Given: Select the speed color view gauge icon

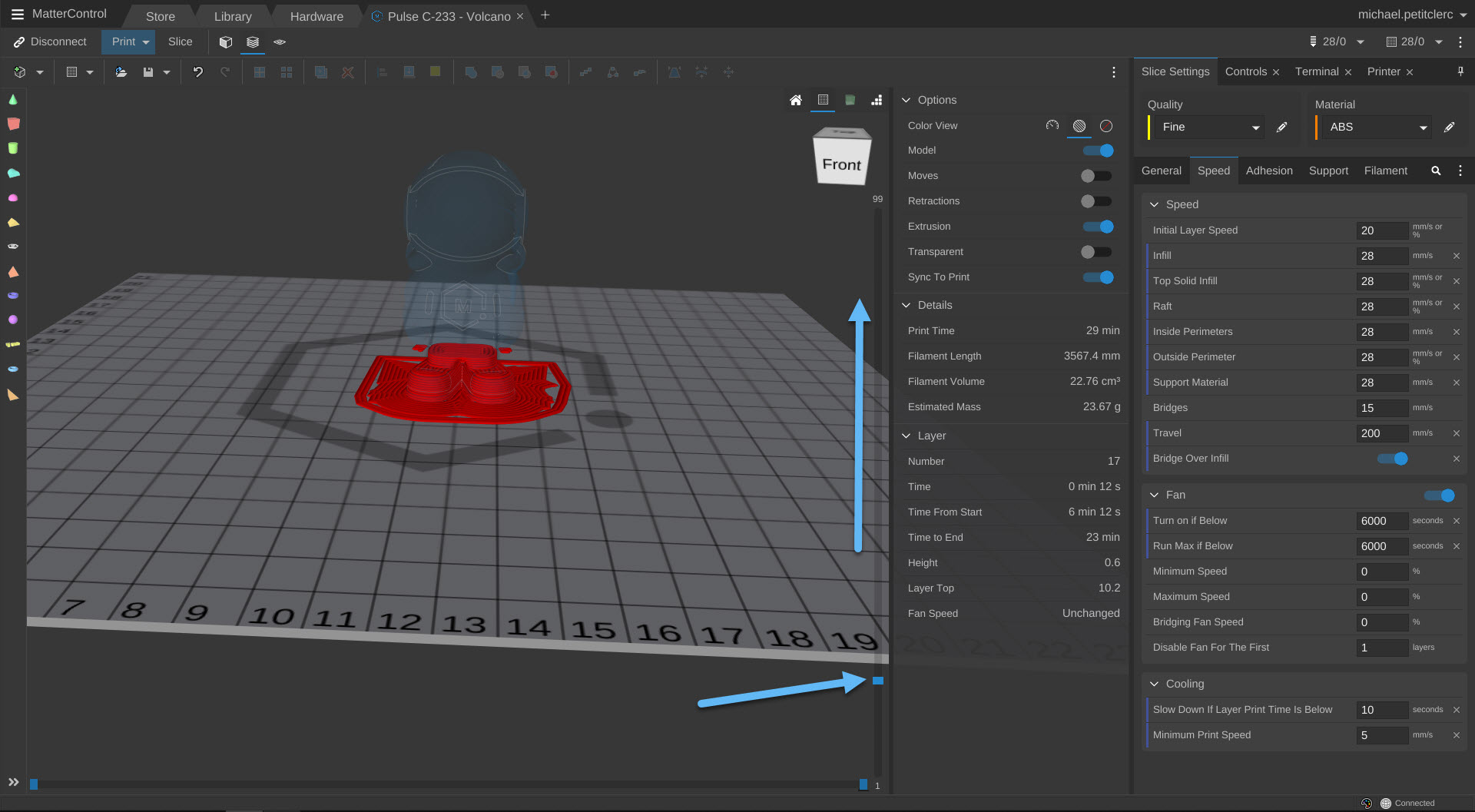Looking at the screenshot, I should coord(1052,125).
